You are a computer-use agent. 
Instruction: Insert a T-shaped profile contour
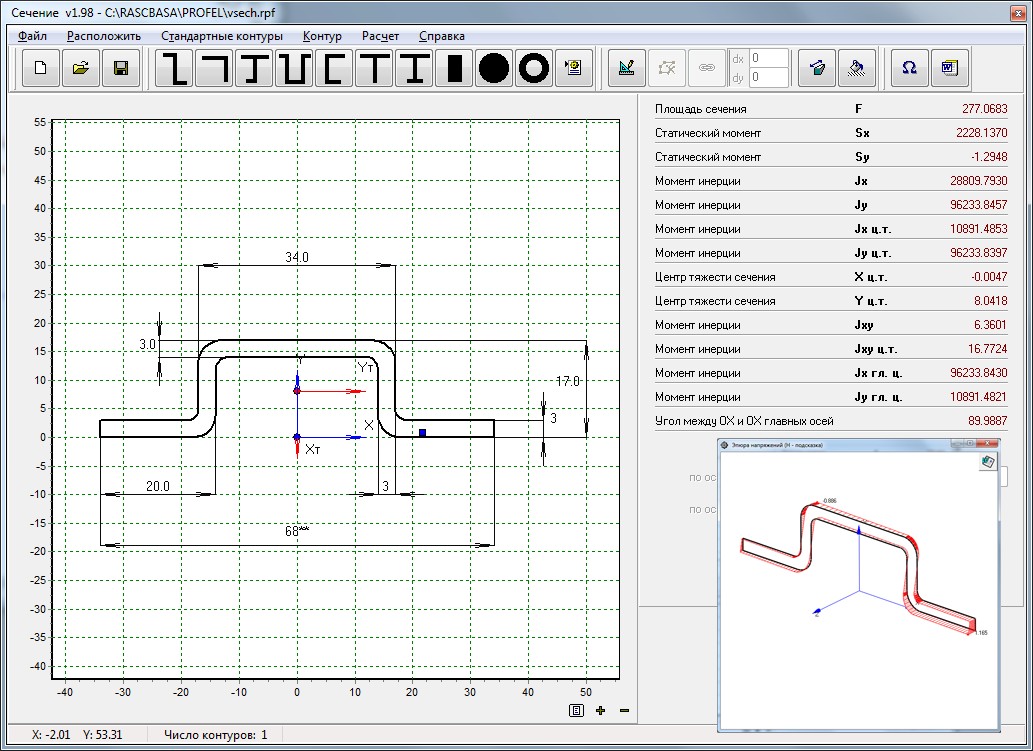(374, 68)
